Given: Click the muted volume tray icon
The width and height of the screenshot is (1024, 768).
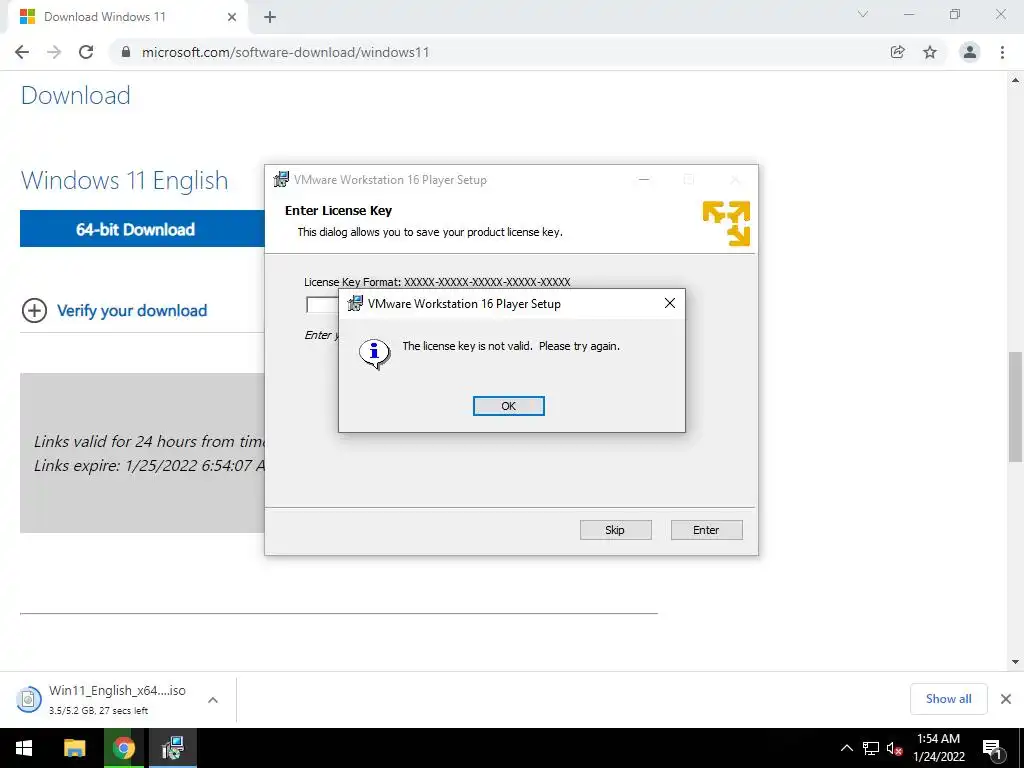Looking at the screenshot, I should 894,748.
